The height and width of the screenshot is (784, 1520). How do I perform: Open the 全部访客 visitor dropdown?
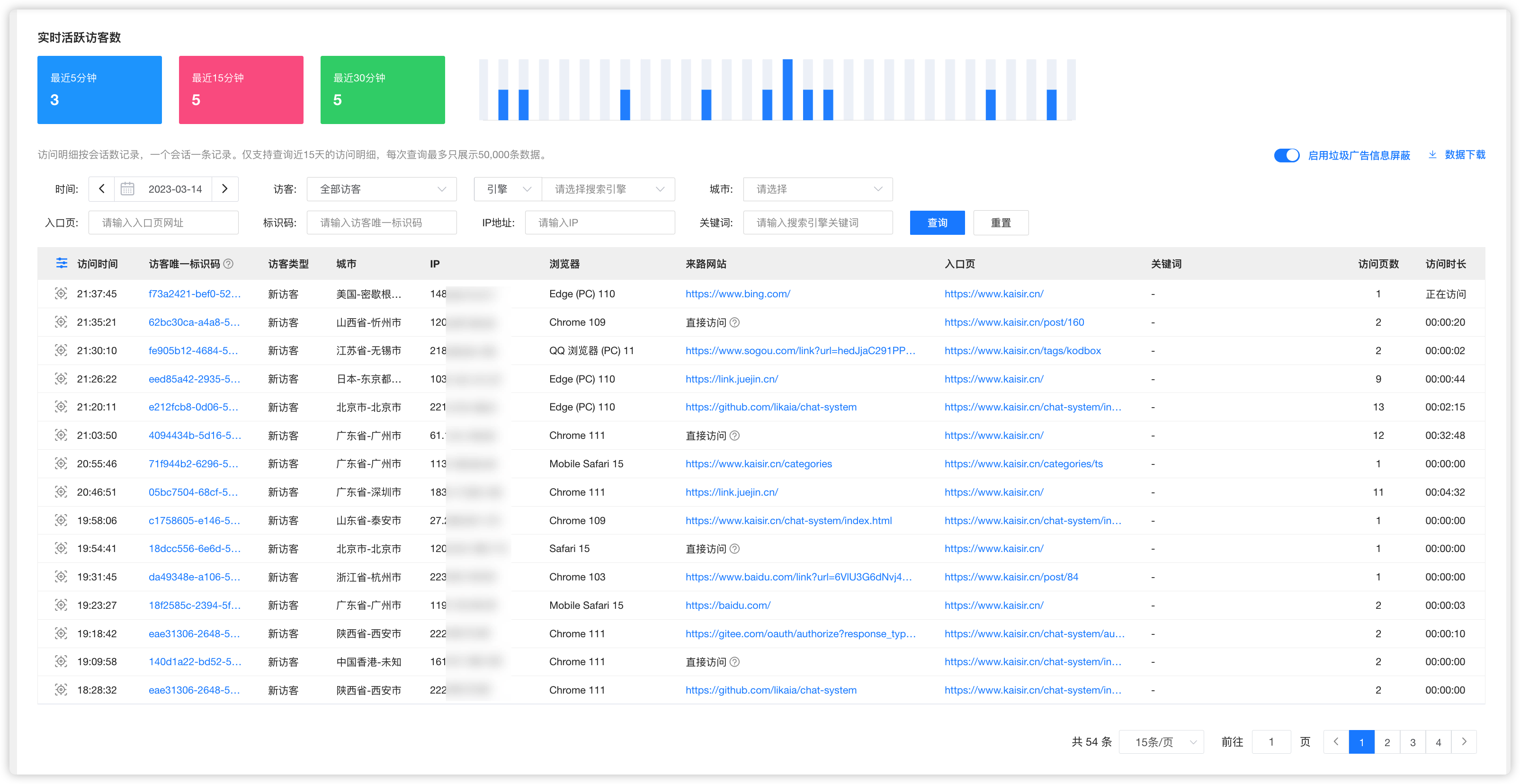coord(382,189)
